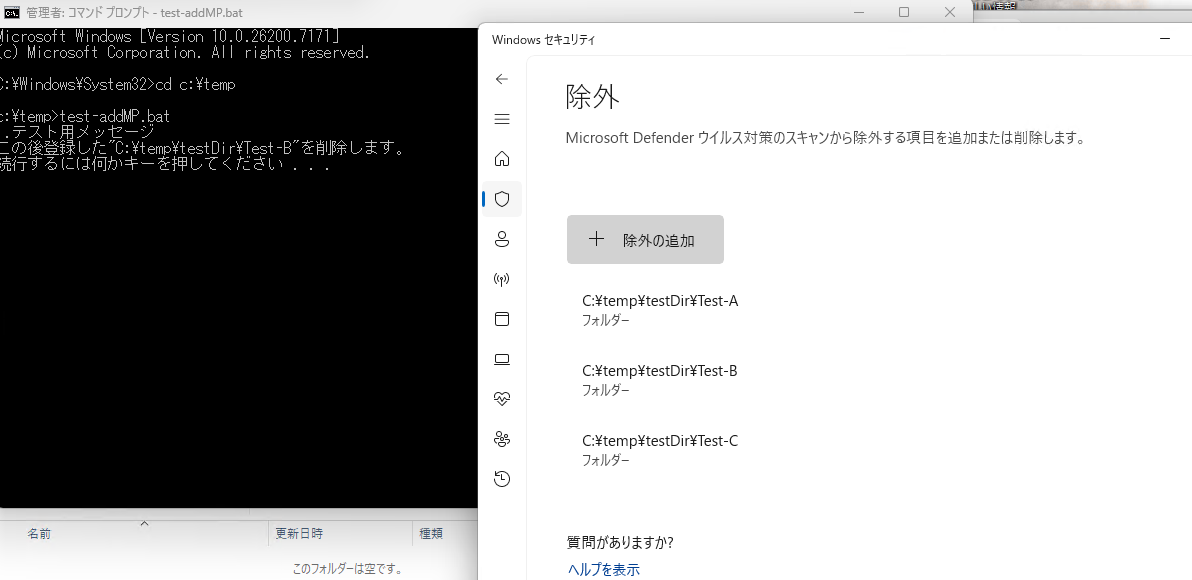
Task: Sort by 名前 column in Explorer
Action: point(40,534)
